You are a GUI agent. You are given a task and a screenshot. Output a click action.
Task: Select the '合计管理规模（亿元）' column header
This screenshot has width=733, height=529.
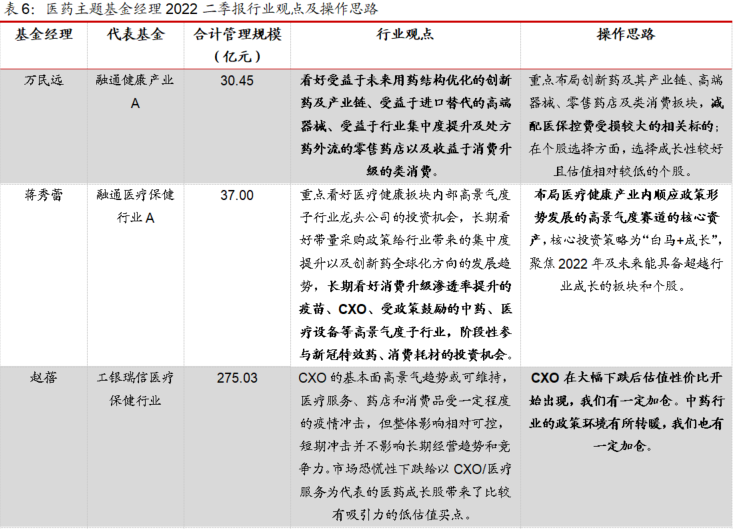click(x=237, y=45)
